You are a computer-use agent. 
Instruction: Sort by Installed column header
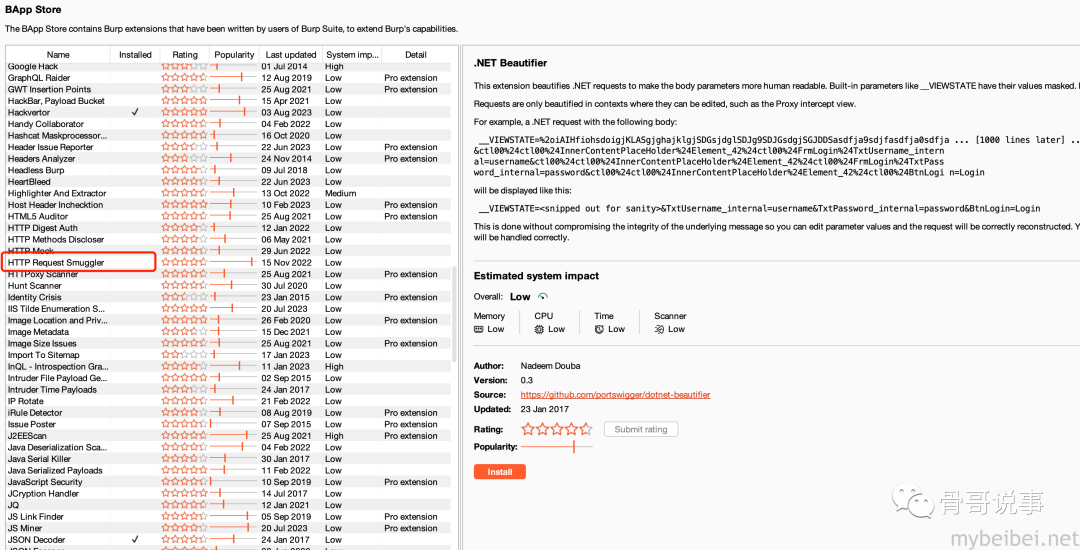click(135, 54)
